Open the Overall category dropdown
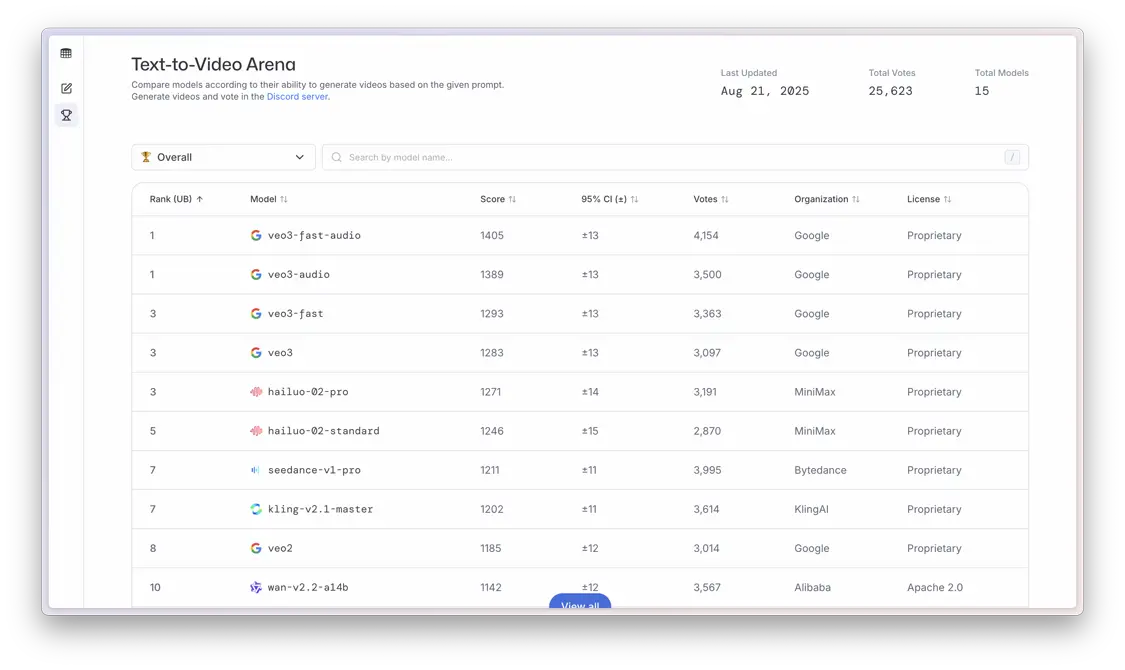1125x670 pixels. (x=223, y=157)
